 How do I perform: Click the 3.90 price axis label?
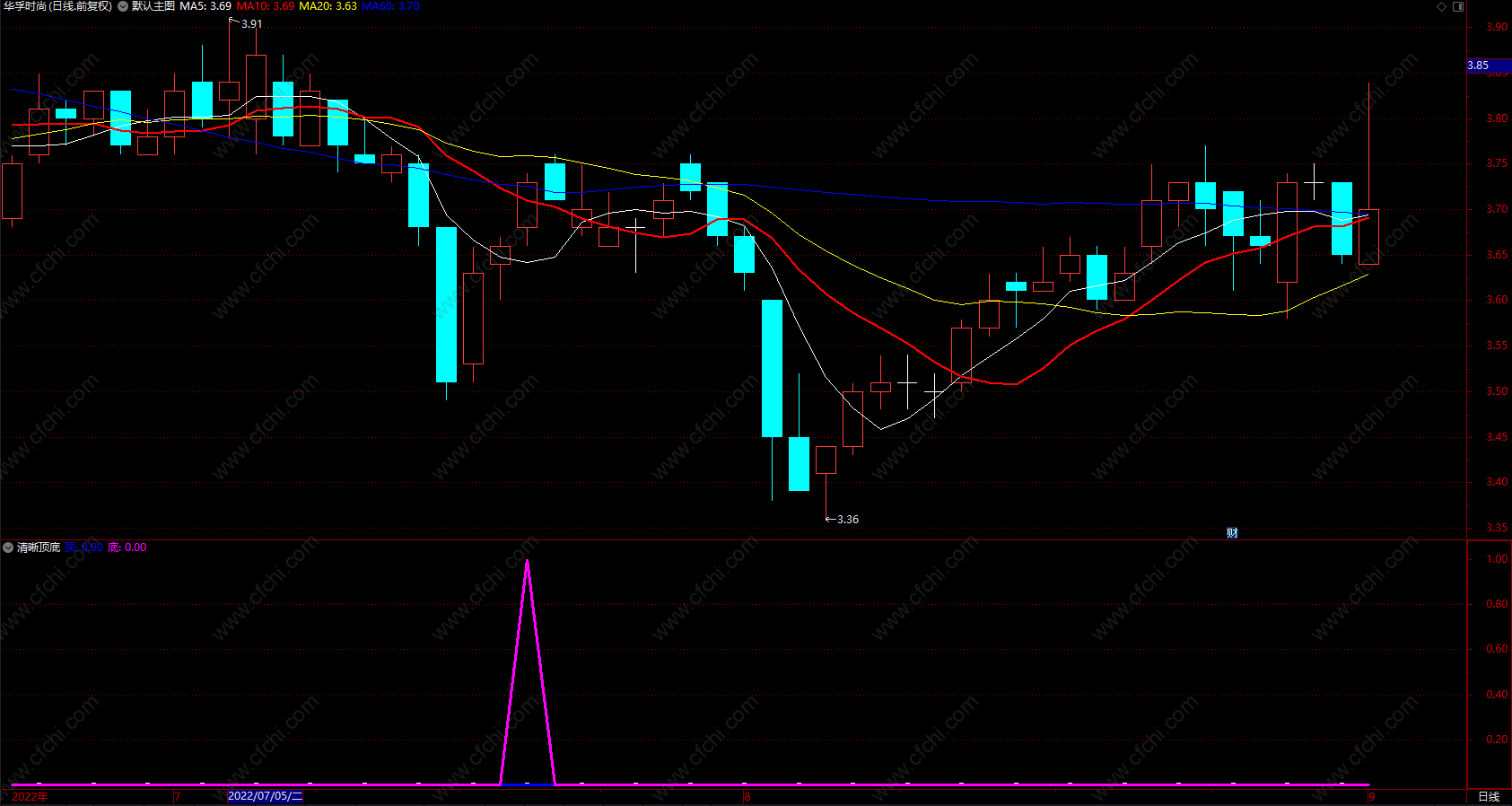click(1496, 27)
